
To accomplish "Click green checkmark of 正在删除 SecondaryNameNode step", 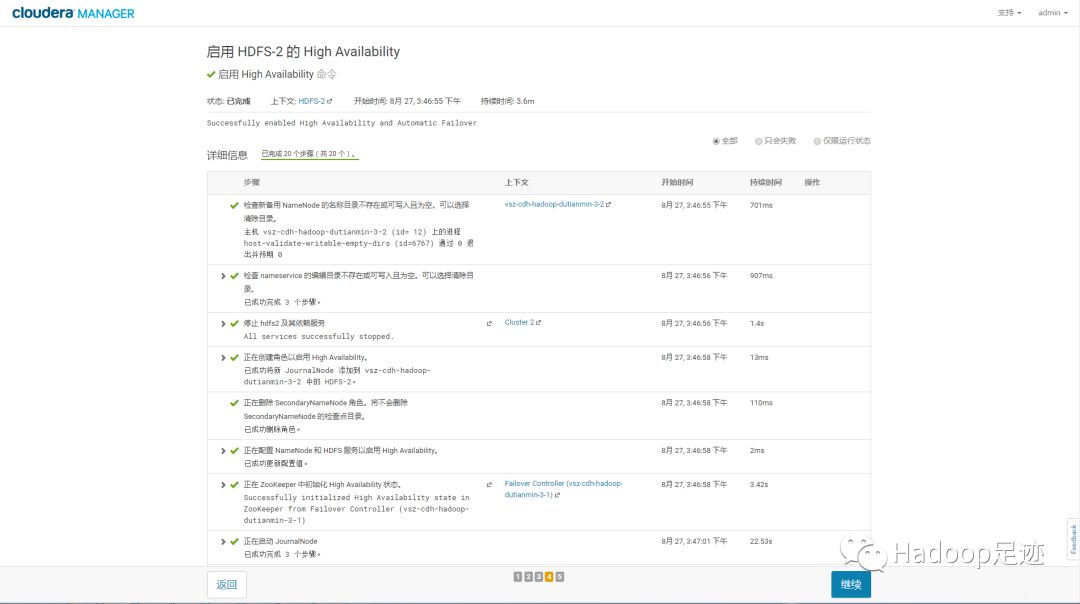I will coord(234,403).
